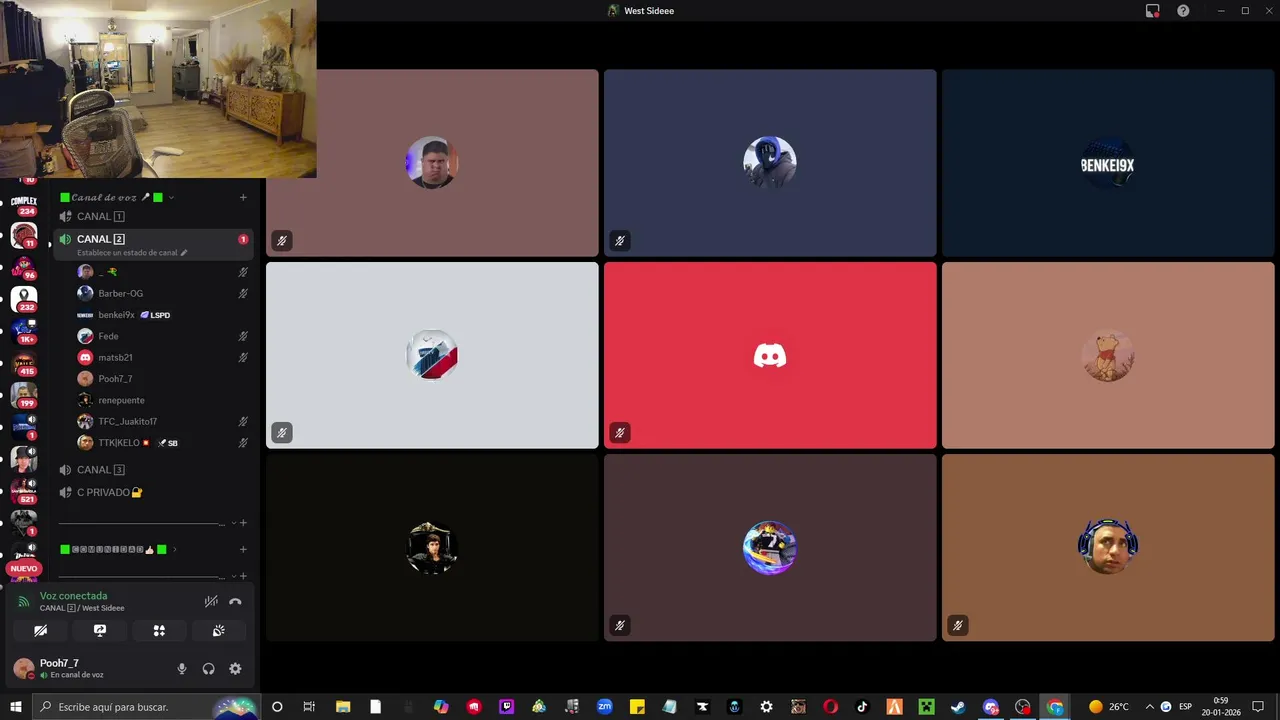Focus the BENKEI9X video tile
The width and height of the screenshot is (1280, 720).
coord(1108,163)
